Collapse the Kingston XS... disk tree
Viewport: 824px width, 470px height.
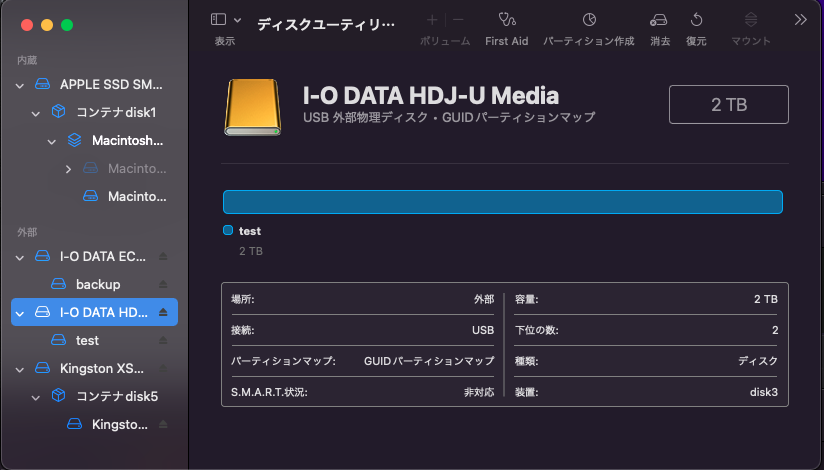20,370
